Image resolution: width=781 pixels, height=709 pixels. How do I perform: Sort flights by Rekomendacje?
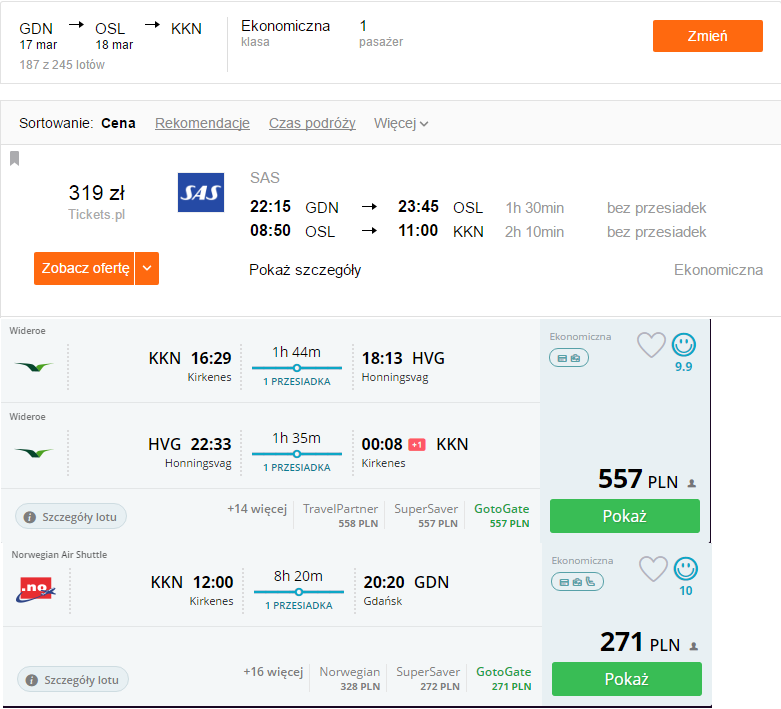click(202, 123)
